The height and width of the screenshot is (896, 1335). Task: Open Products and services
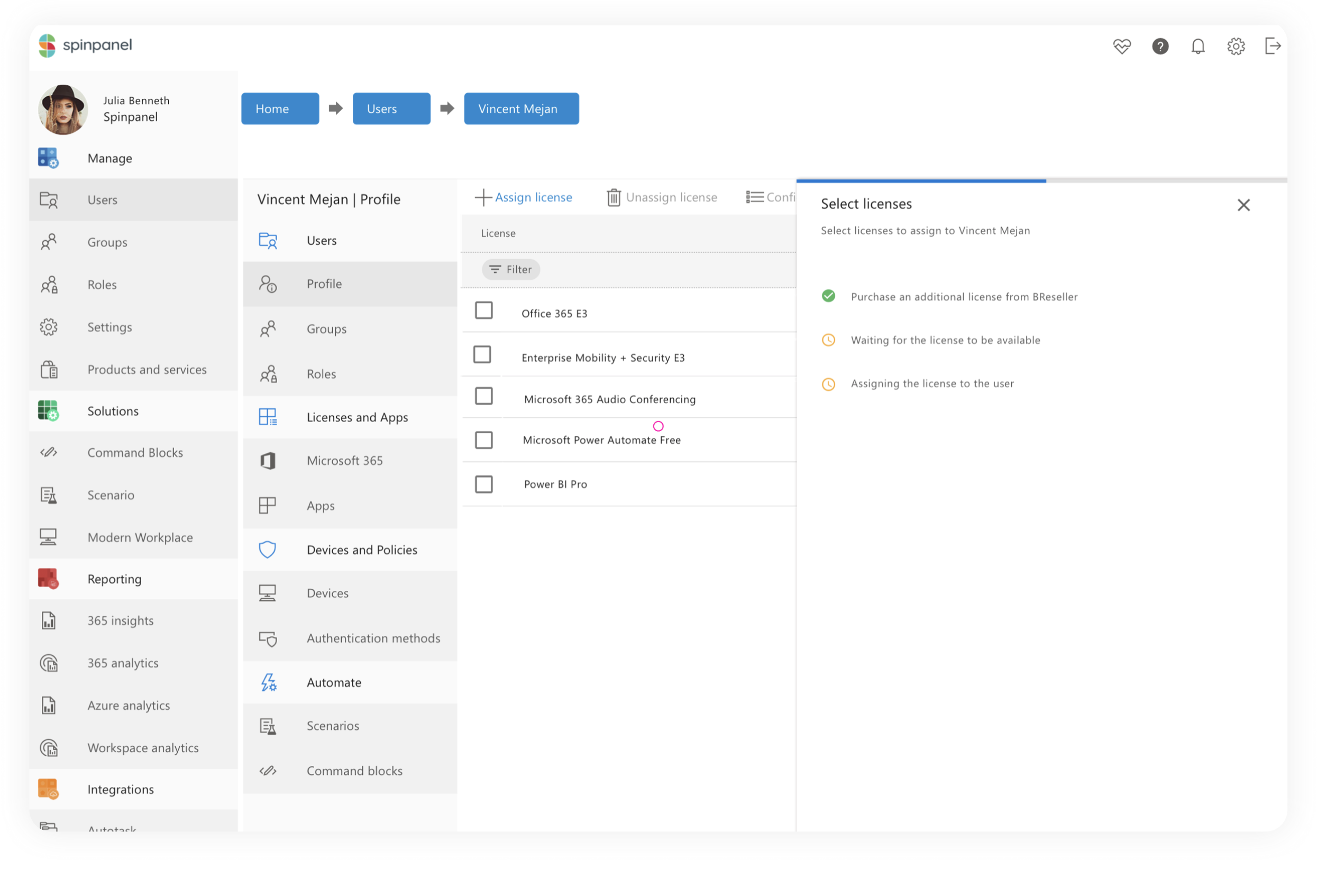(134, 369)
